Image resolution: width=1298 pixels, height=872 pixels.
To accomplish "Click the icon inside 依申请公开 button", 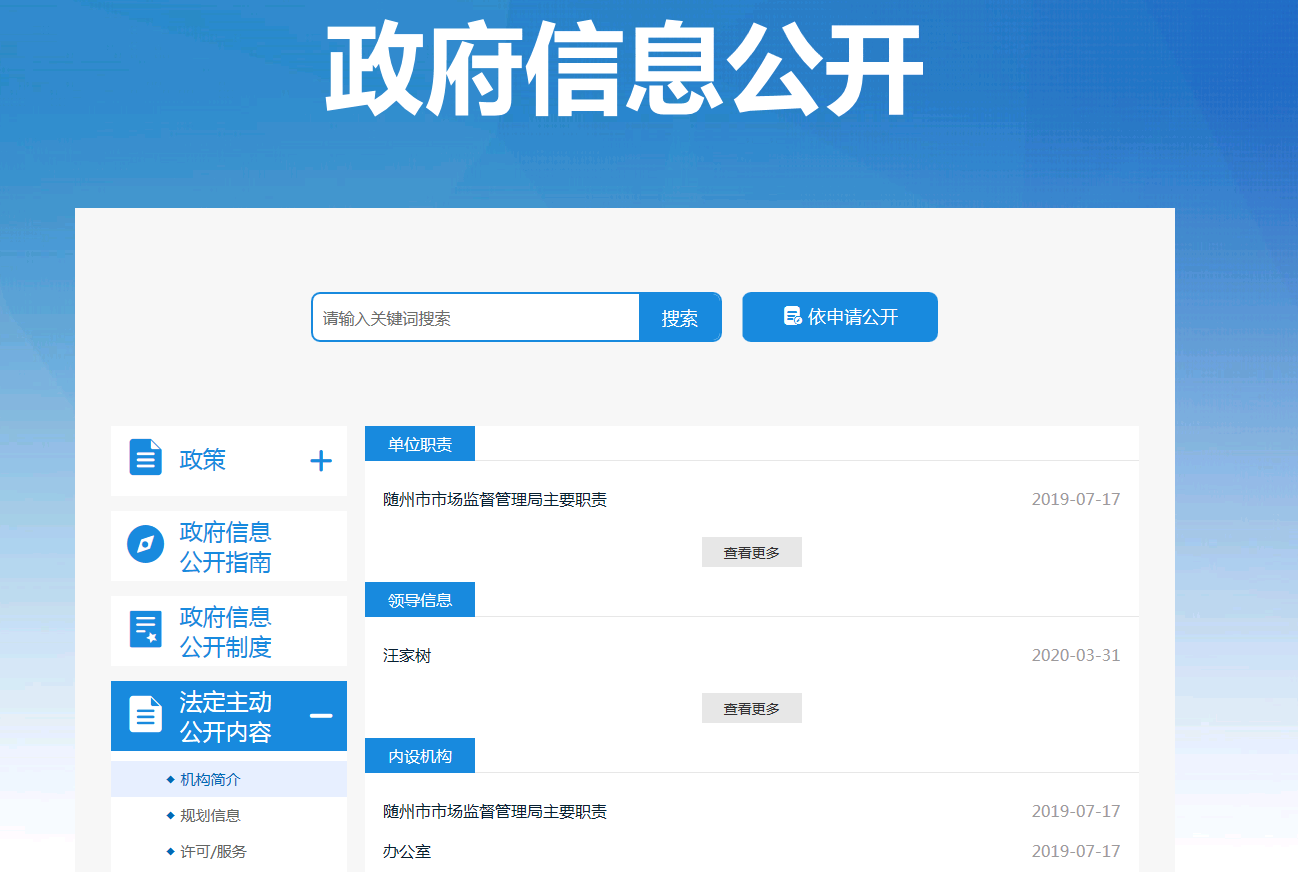I will coord(792,317).
